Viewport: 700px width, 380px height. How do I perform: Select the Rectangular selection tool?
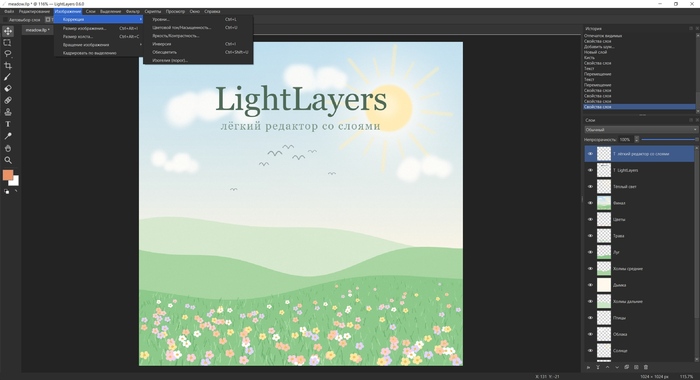(x=8, y=43)
